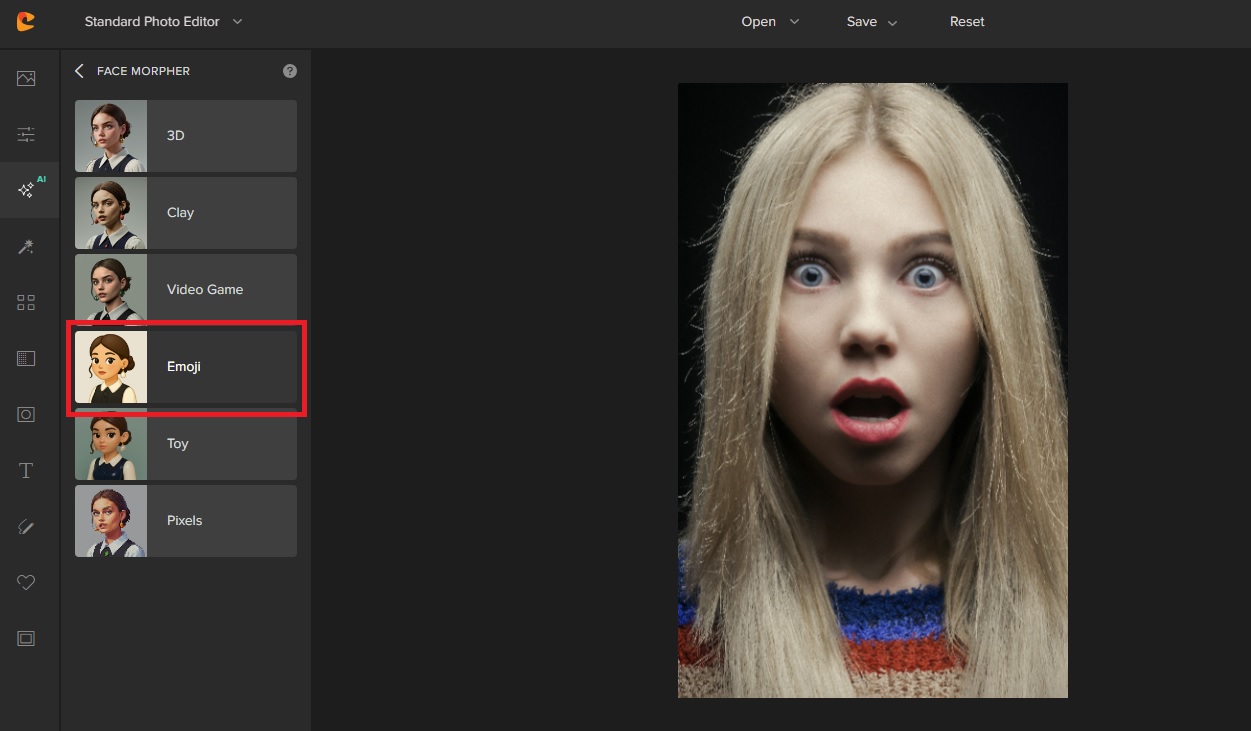Go back using Face Morpher arrow
The image size is (1251, 731).
click(80, 71)
